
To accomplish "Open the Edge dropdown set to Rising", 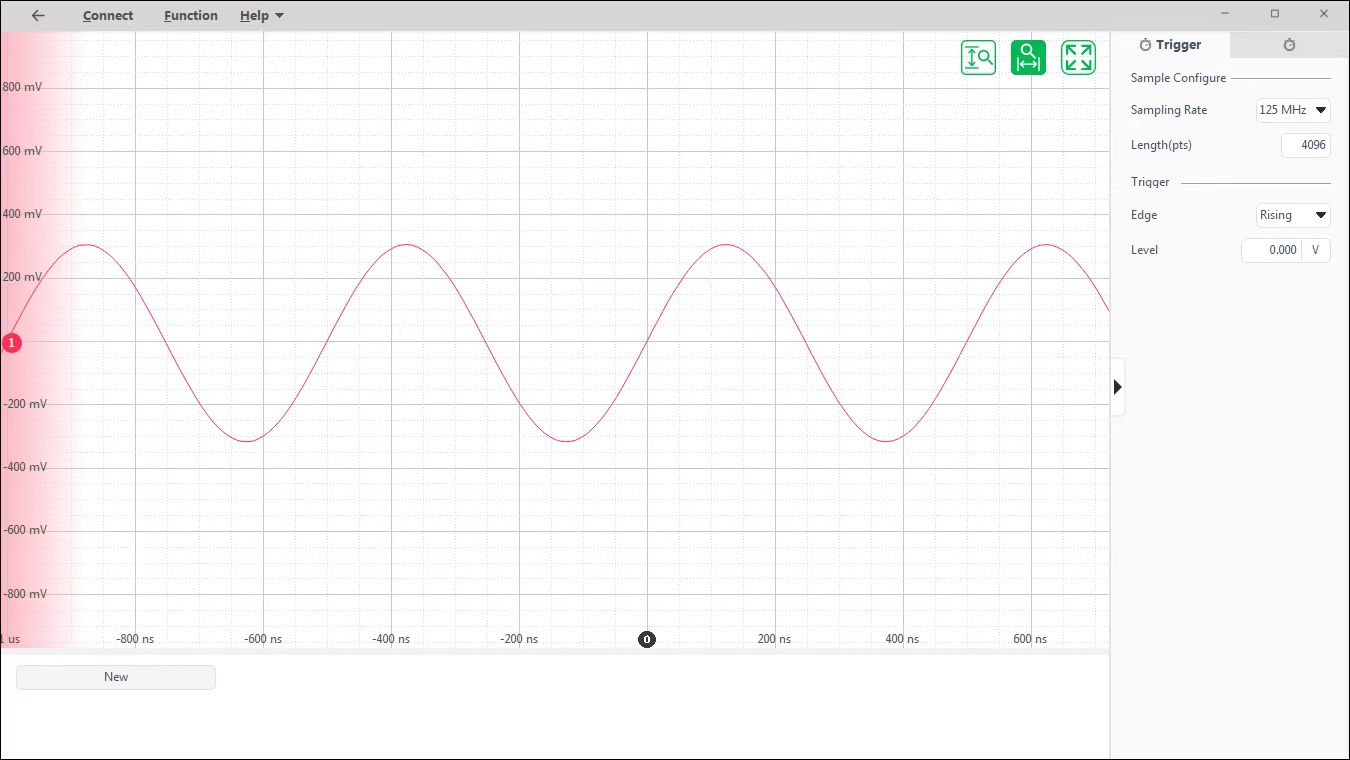I will (x=1293, y=215).
